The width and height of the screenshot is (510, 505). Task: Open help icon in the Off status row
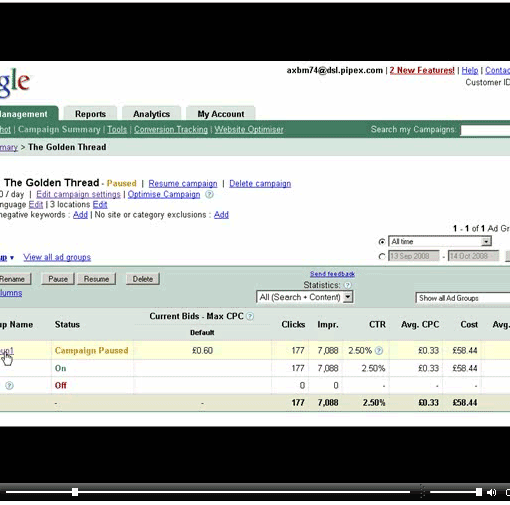pyautogui.click(x=9, y=385)
